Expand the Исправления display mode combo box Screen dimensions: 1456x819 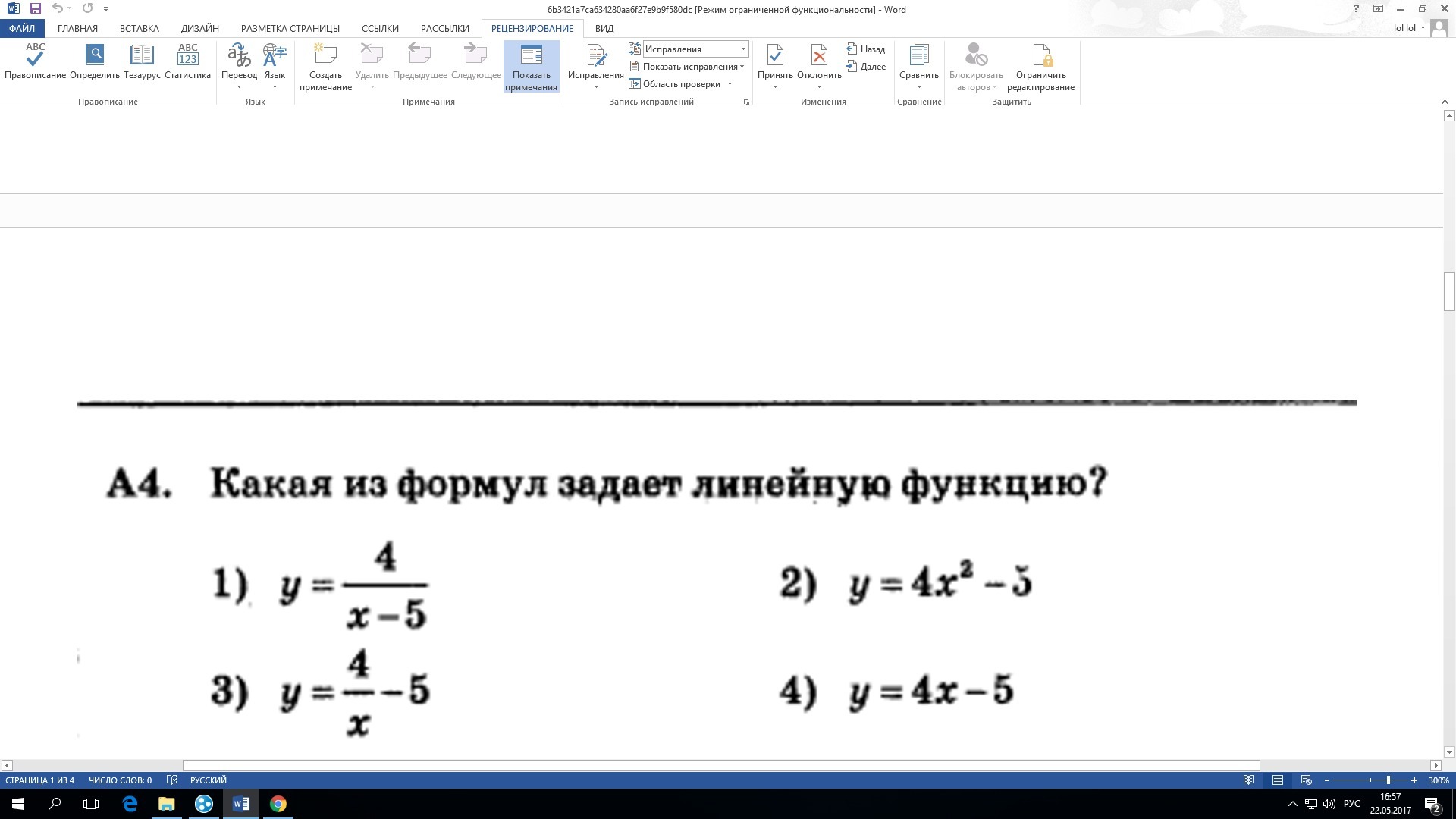pos(742,49)
